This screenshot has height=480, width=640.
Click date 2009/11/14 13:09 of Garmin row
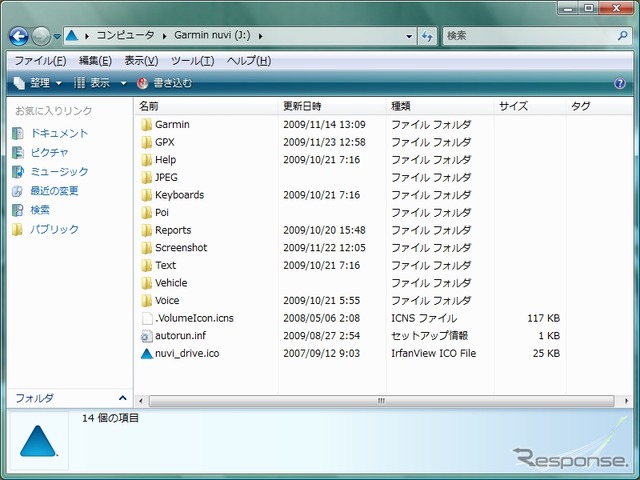click(324, 124)
